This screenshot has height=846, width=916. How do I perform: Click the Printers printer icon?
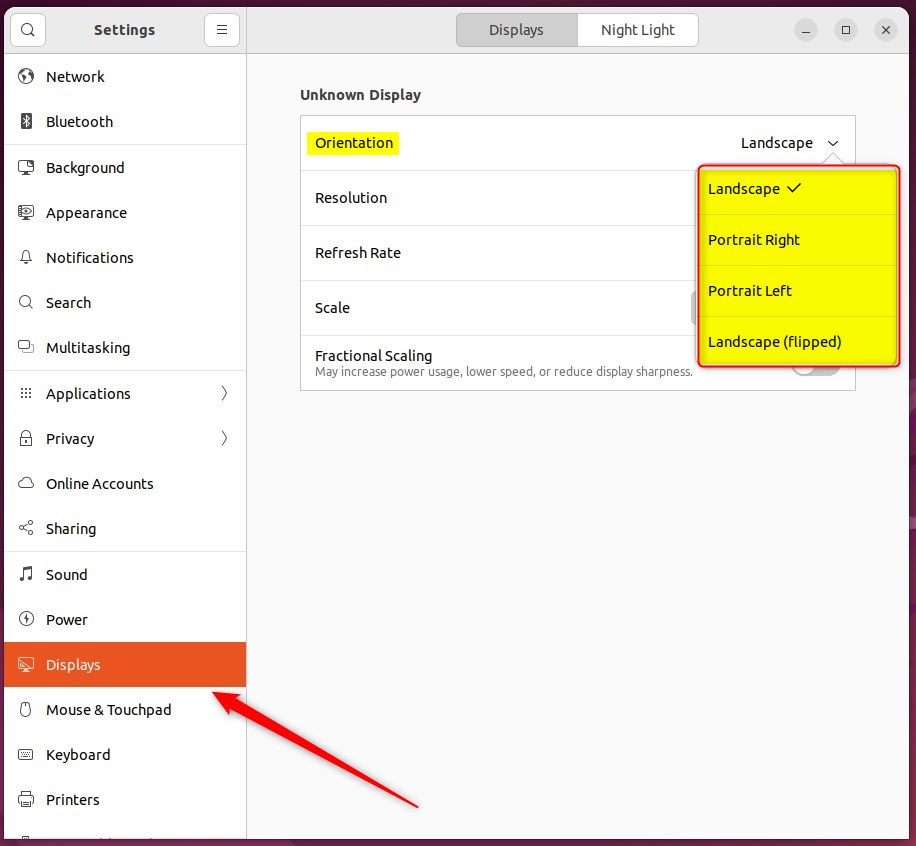(x=26, y=799)
